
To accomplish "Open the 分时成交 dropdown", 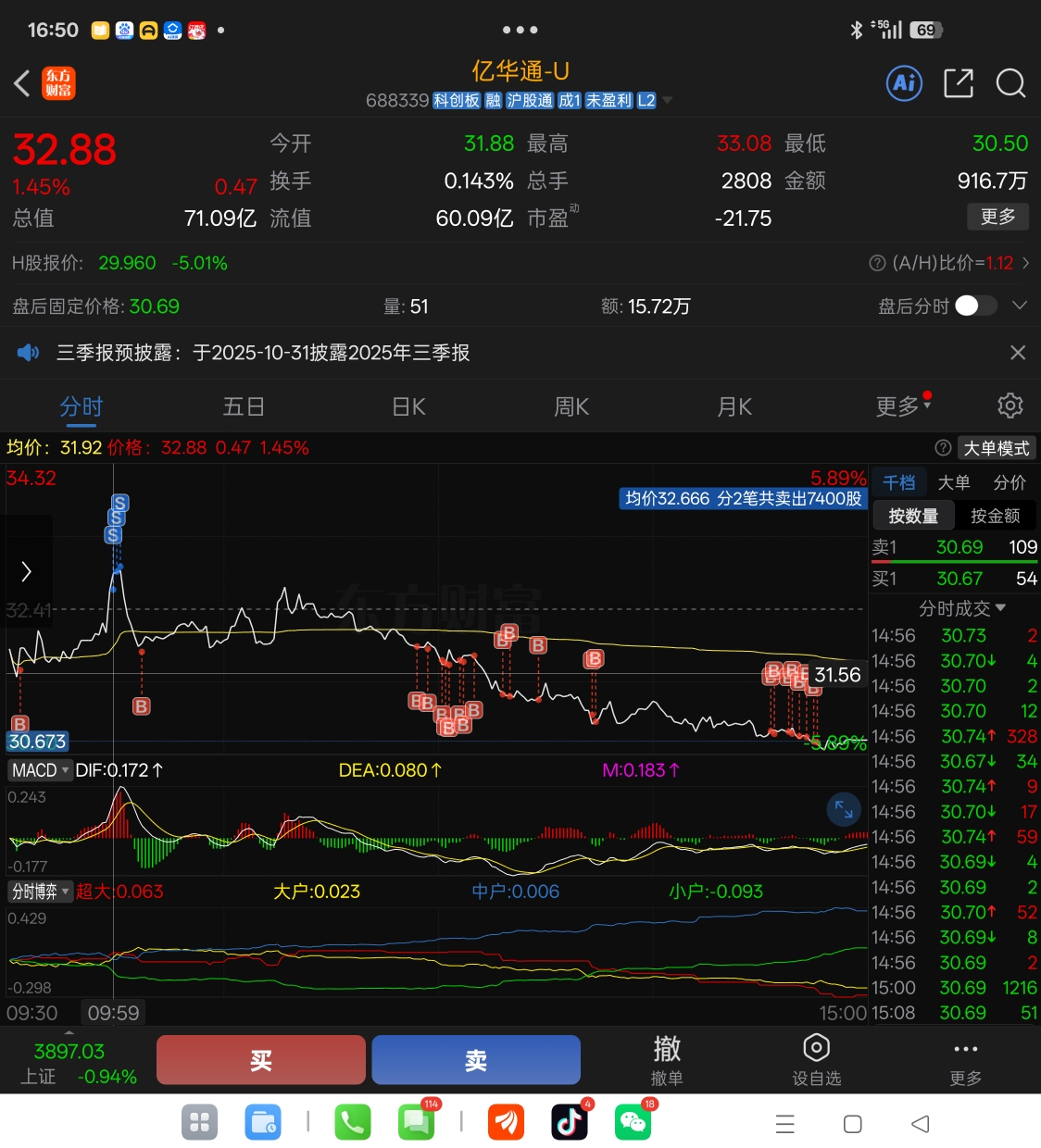I will pos(962,608).
